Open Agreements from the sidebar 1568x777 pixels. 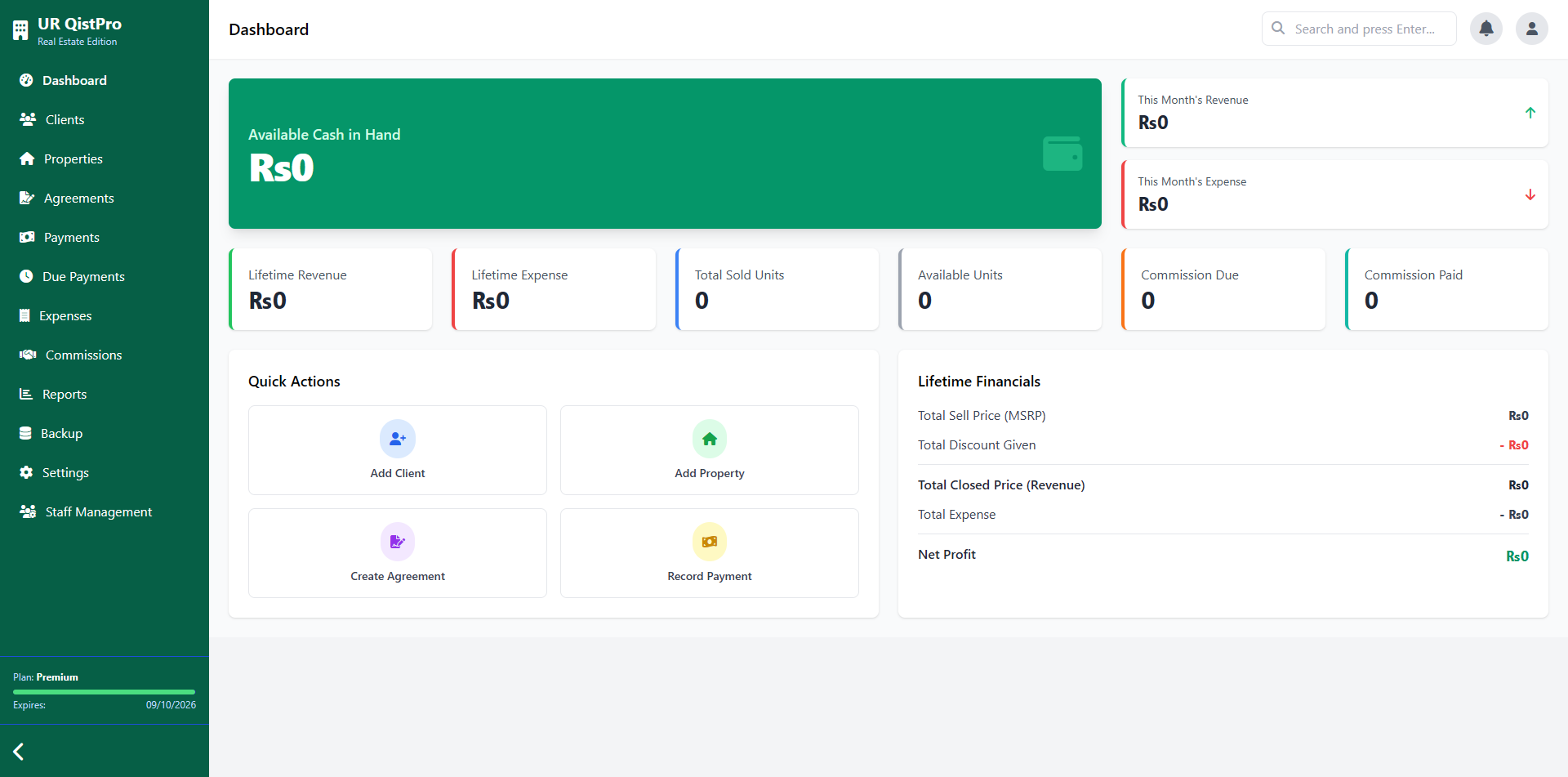(x=79, y=198)
